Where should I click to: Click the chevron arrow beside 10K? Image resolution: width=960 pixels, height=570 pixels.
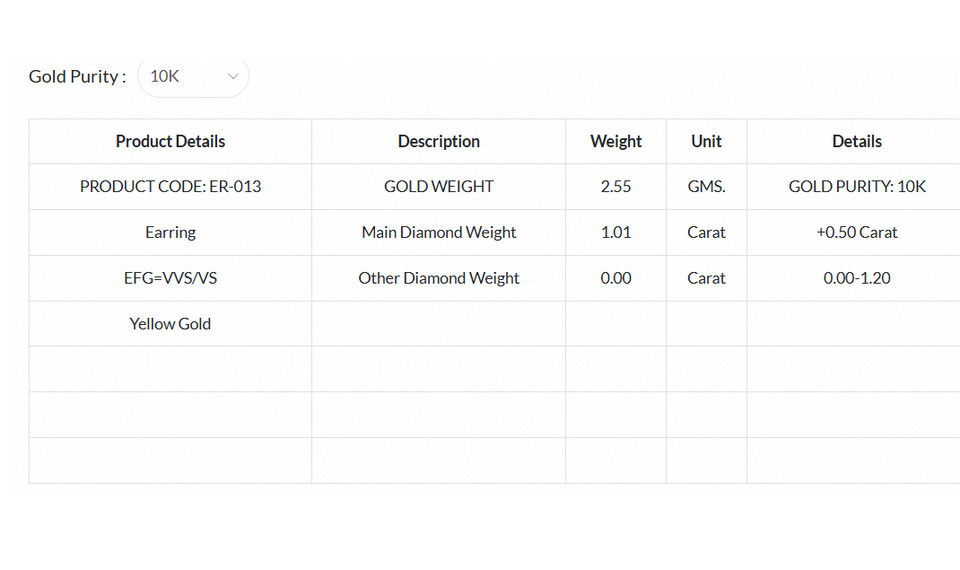point(233,76)
